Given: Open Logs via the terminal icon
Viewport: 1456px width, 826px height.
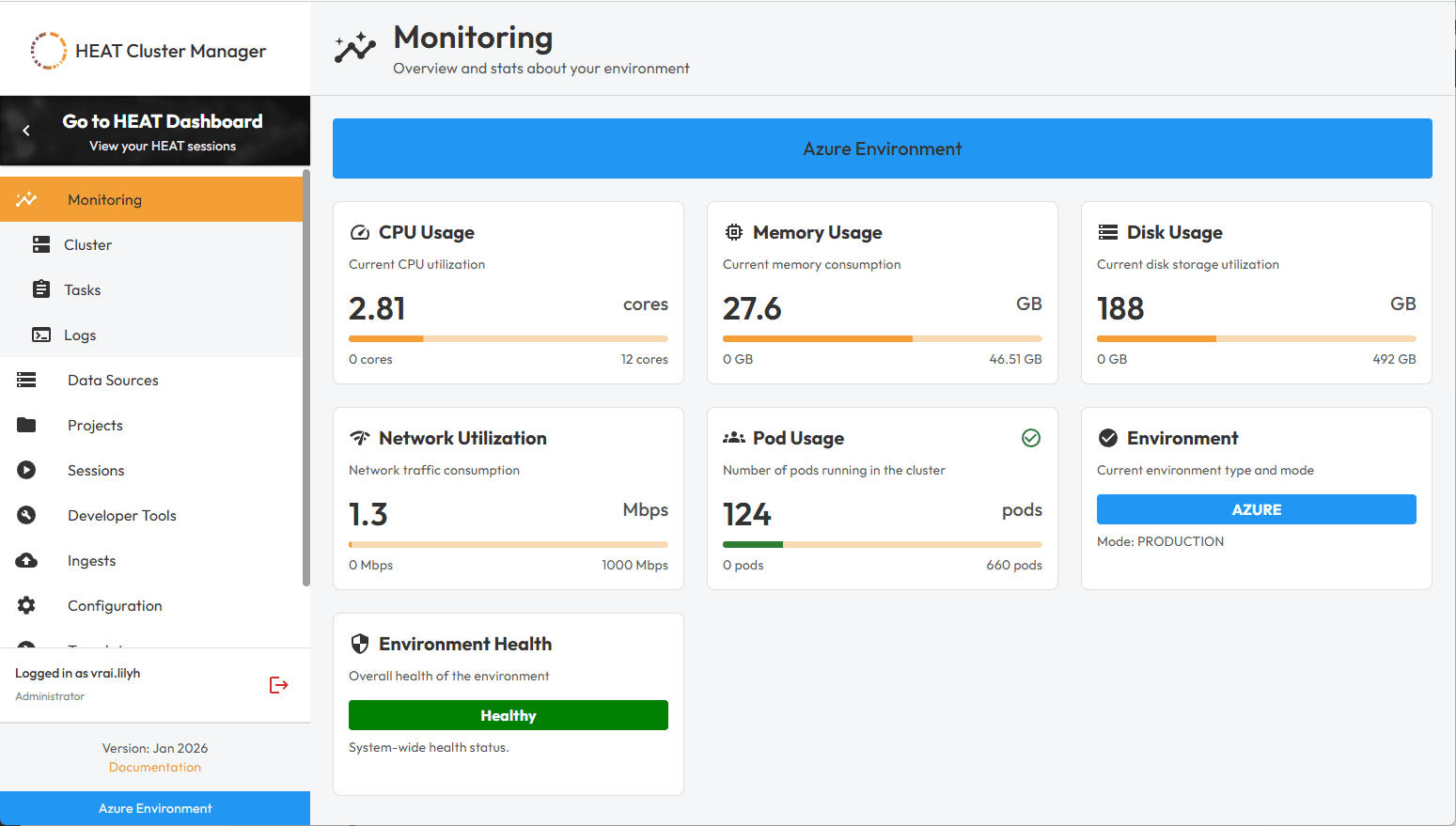Looking at the screenshot, I should [39, 334].
